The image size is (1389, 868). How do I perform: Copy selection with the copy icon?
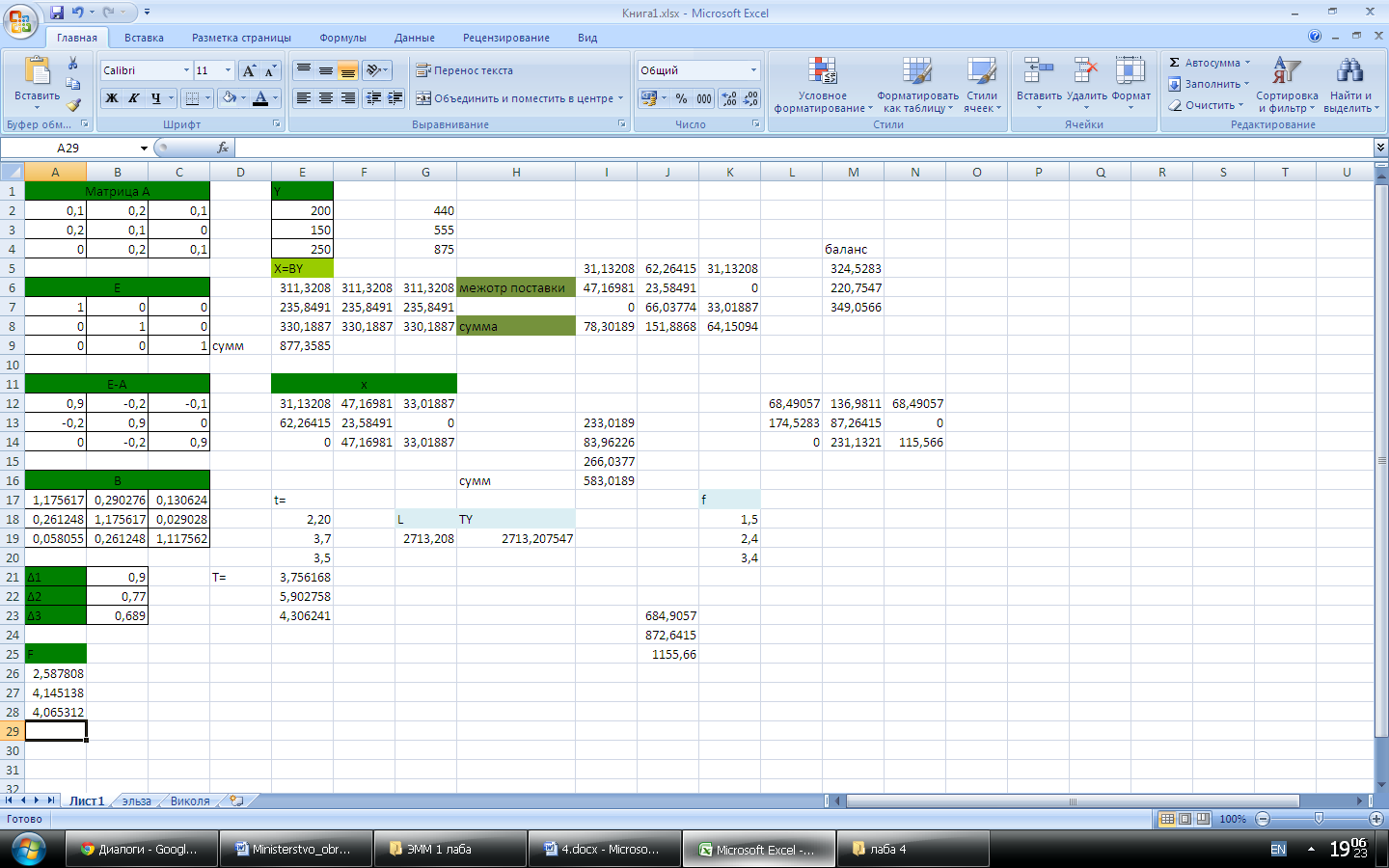pyautogui.click(x=73, y=84)
